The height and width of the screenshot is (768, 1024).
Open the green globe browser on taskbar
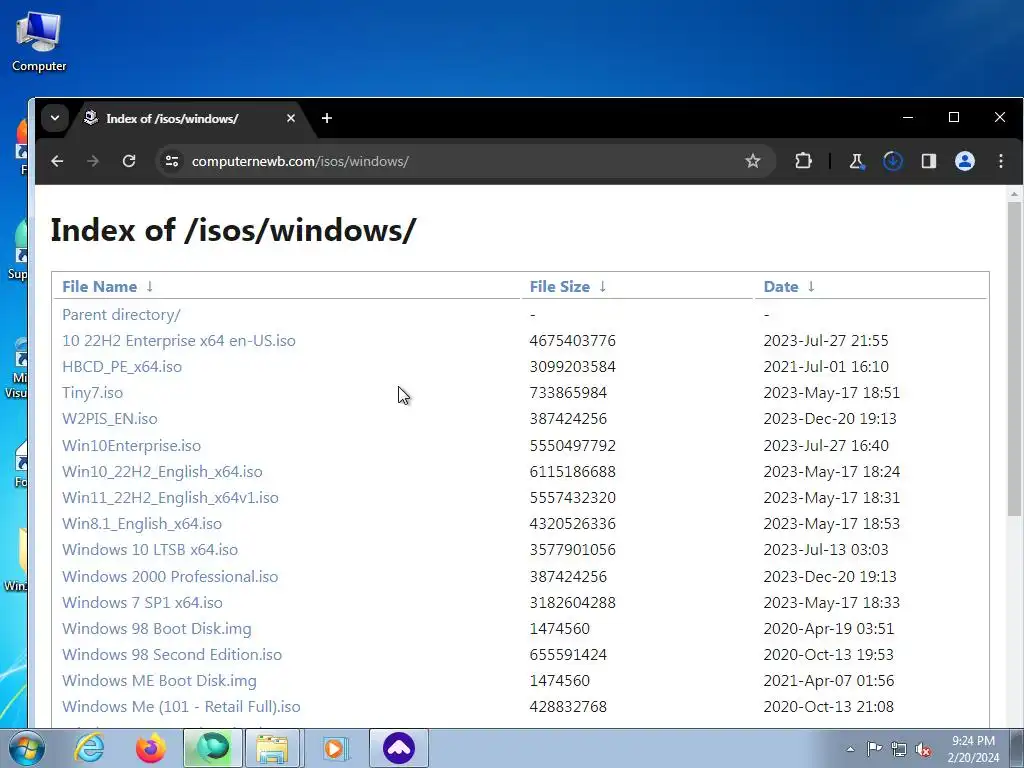coord(213,748)
